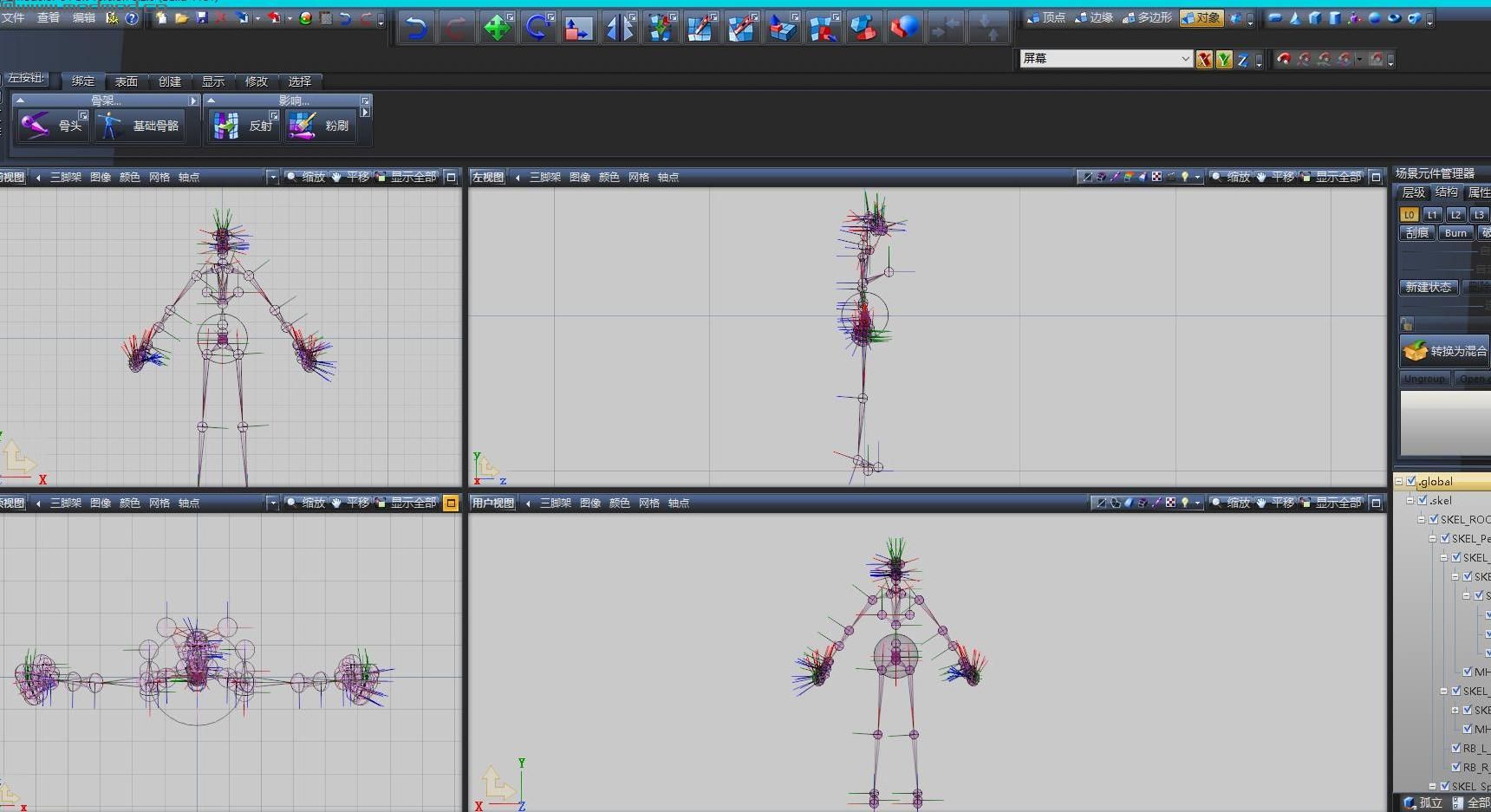This screenshot has width=1491, height=812.
Task: Toggle the X axis constraint
Action: point(1204,59)
